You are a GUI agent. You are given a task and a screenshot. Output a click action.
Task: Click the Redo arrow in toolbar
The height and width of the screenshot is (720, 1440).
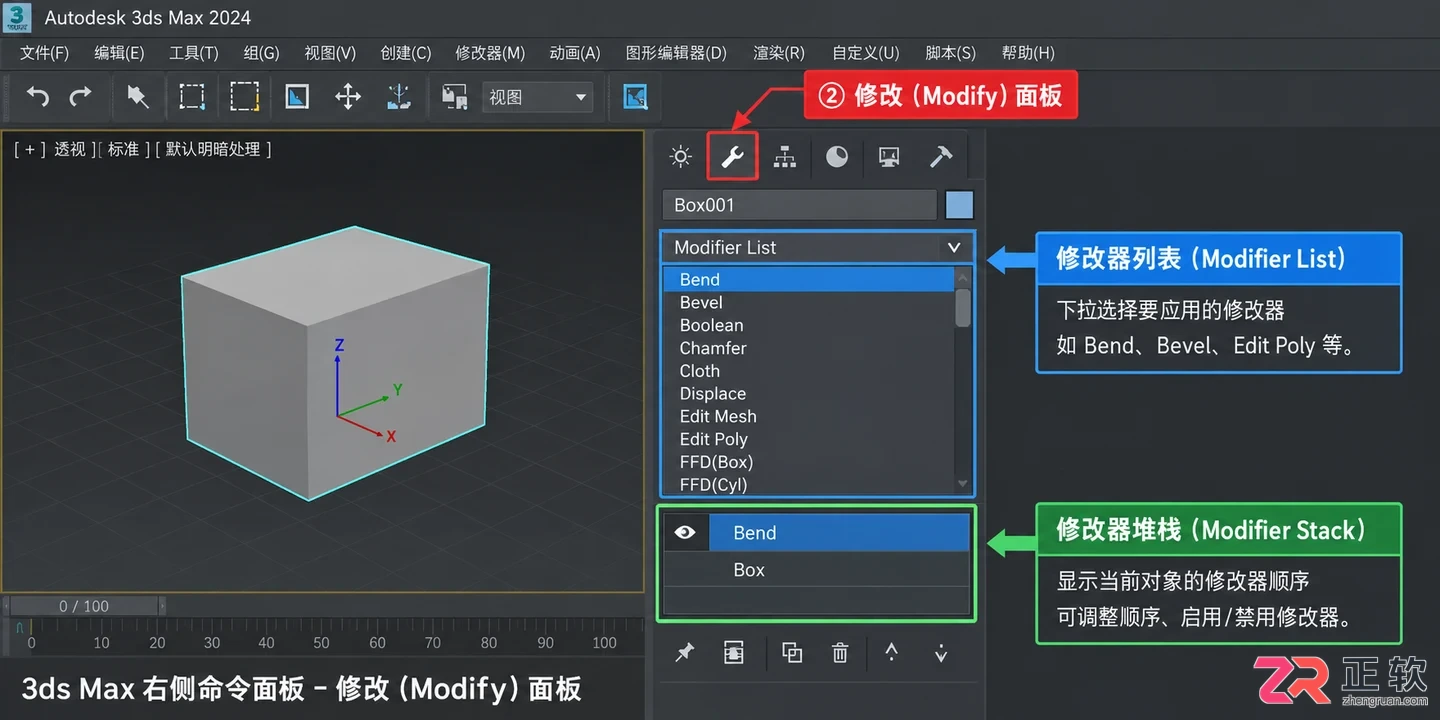coord(81,96)
